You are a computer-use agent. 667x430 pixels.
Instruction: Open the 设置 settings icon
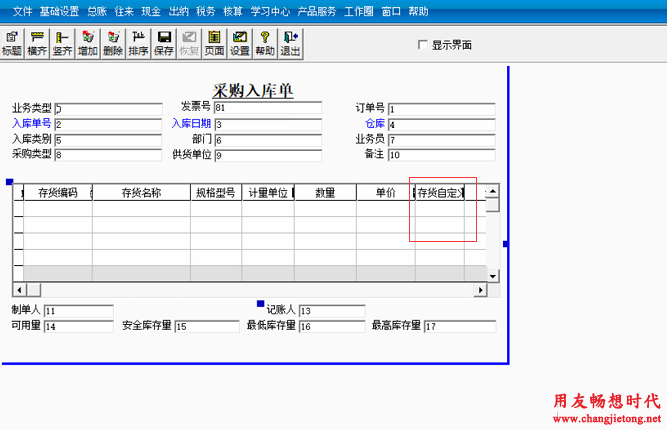coord(239,44)
